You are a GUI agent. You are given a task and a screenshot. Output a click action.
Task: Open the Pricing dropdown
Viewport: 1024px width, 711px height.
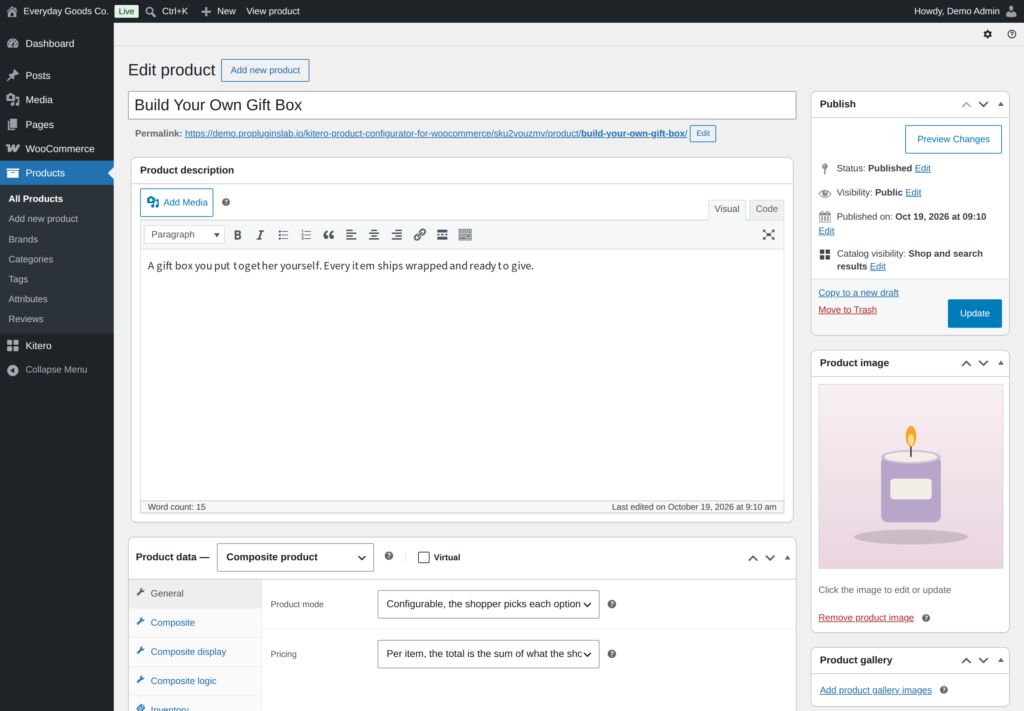(x=488, y=654)
